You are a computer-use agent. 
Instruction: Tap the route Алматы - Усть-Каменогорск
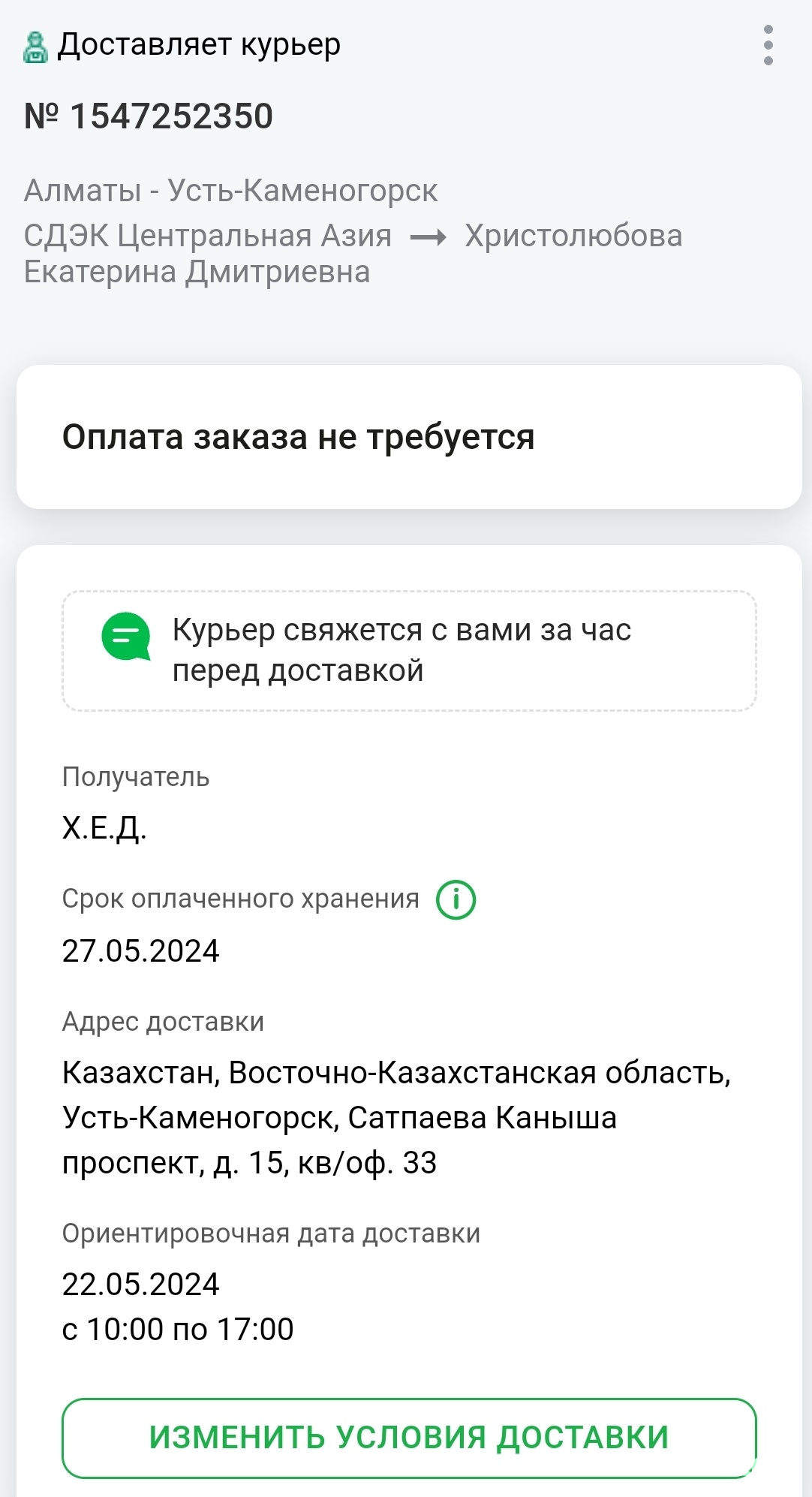(x=230, y=191)
